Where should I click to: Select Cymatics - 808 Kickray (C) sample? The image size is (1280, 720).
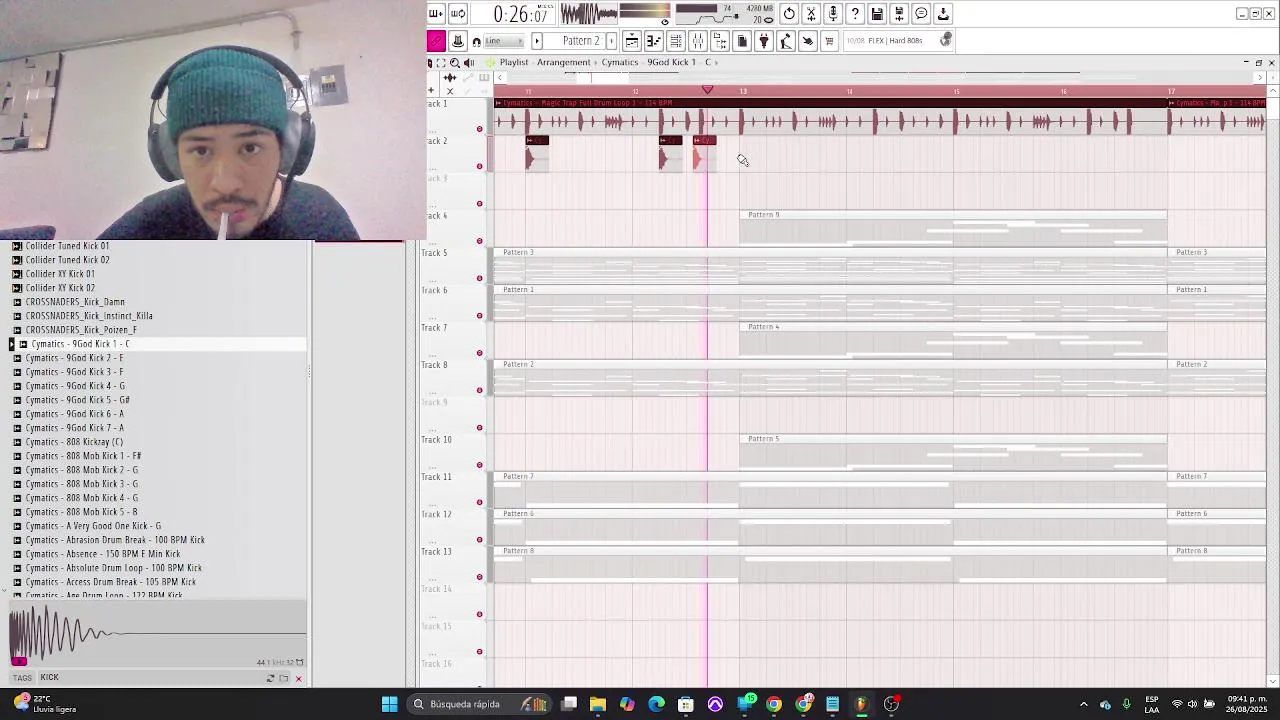click(74, 442)
